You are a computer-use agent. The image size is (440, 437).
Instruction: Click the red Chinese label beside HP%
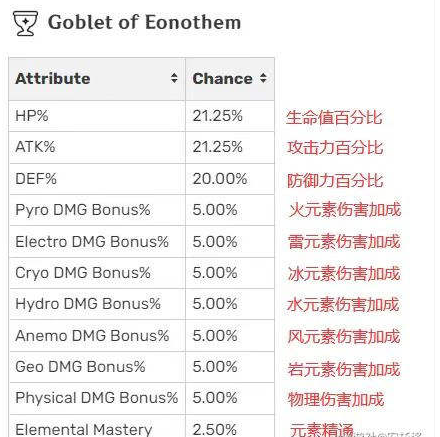click(334, 117)
